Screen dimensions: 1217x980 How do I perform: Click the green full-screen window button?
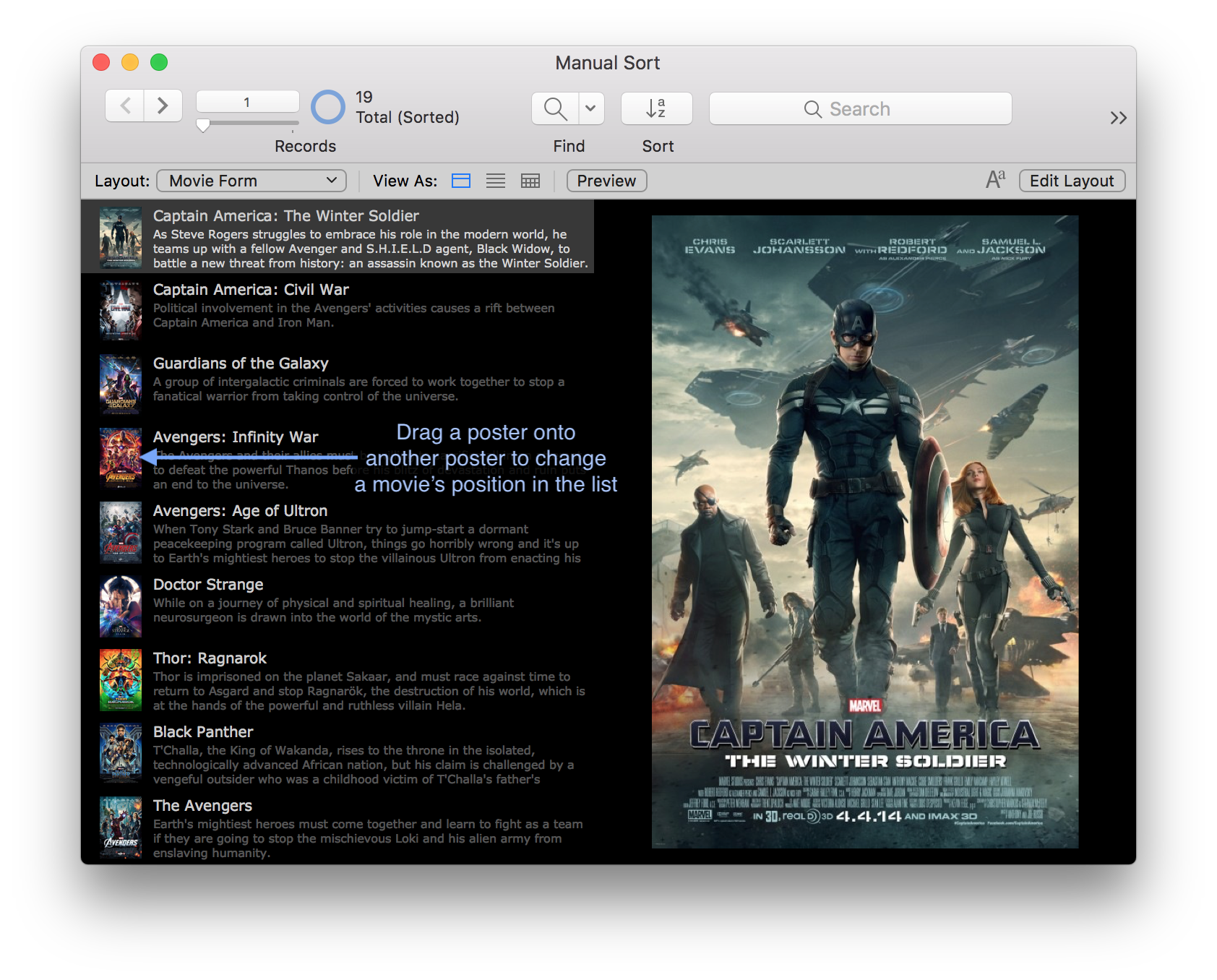click(159, 63)
